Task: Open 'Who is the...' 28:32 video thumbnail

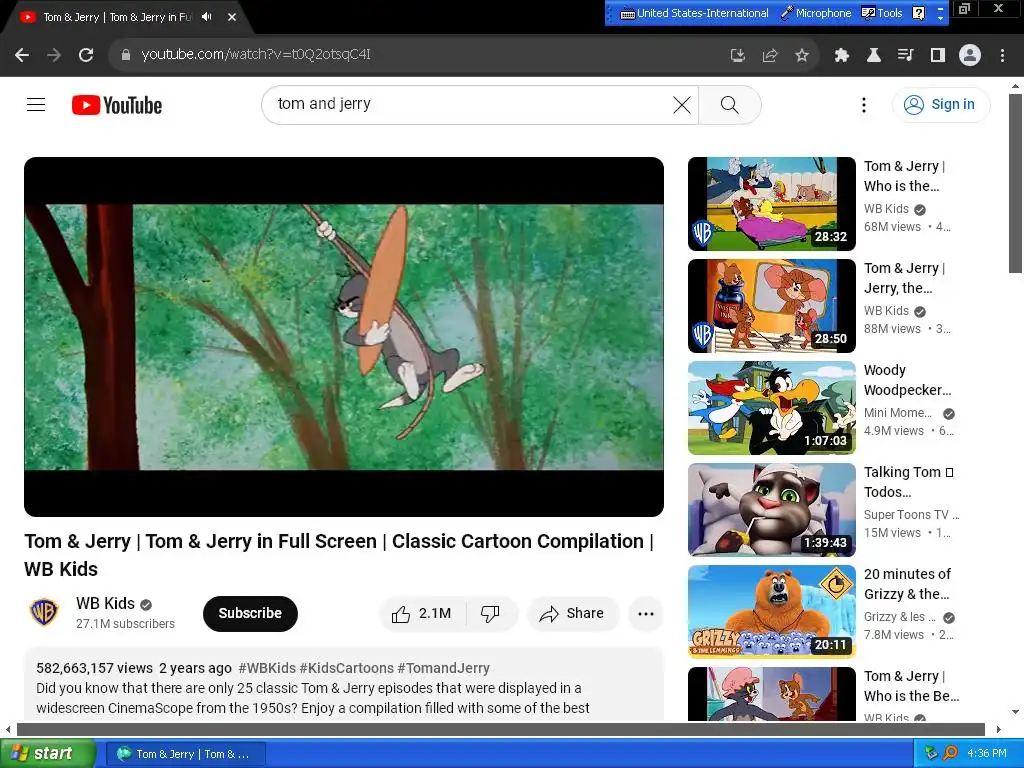Action: [x=771, y=204]
